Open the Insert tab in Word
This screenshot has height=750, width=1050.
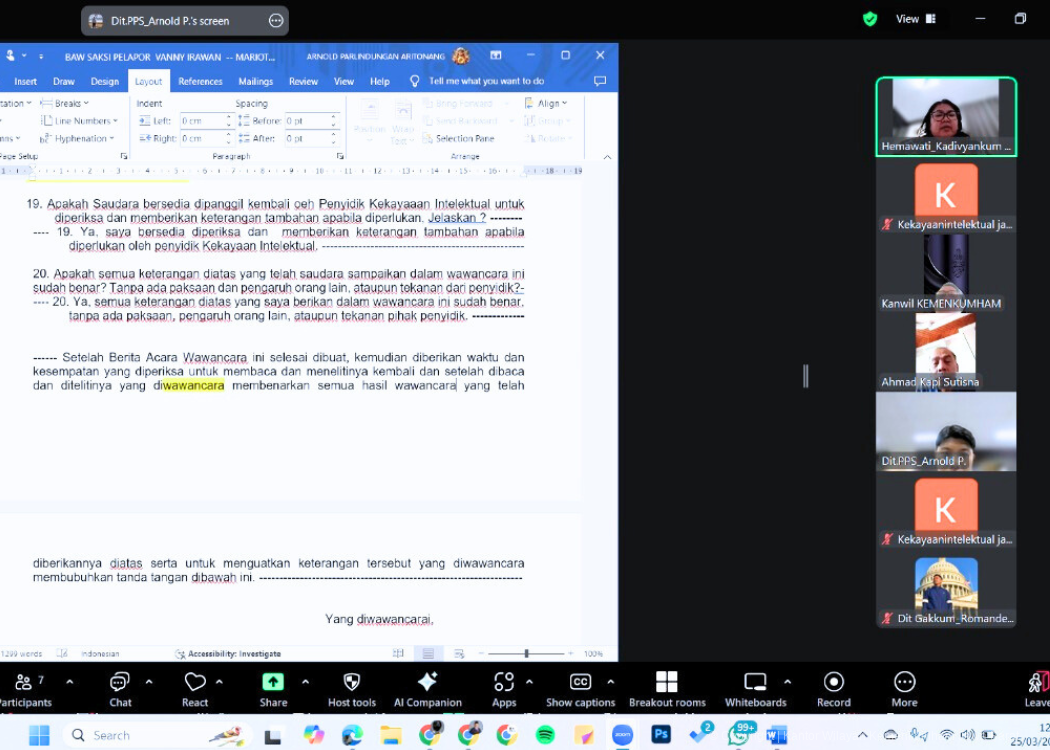click(x=25, y=81)
